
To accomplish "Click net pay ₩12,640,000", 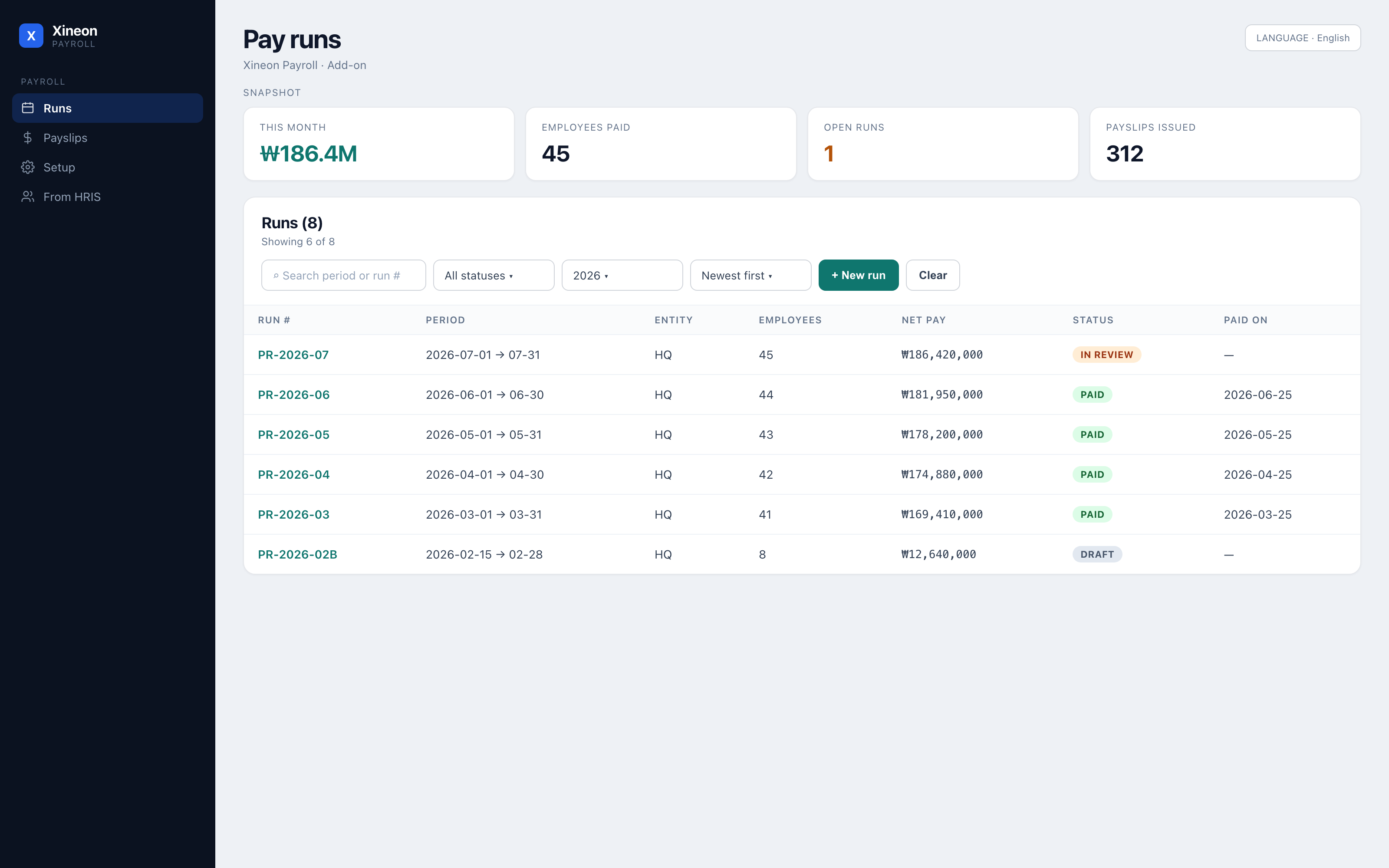I will coord(938,555).
